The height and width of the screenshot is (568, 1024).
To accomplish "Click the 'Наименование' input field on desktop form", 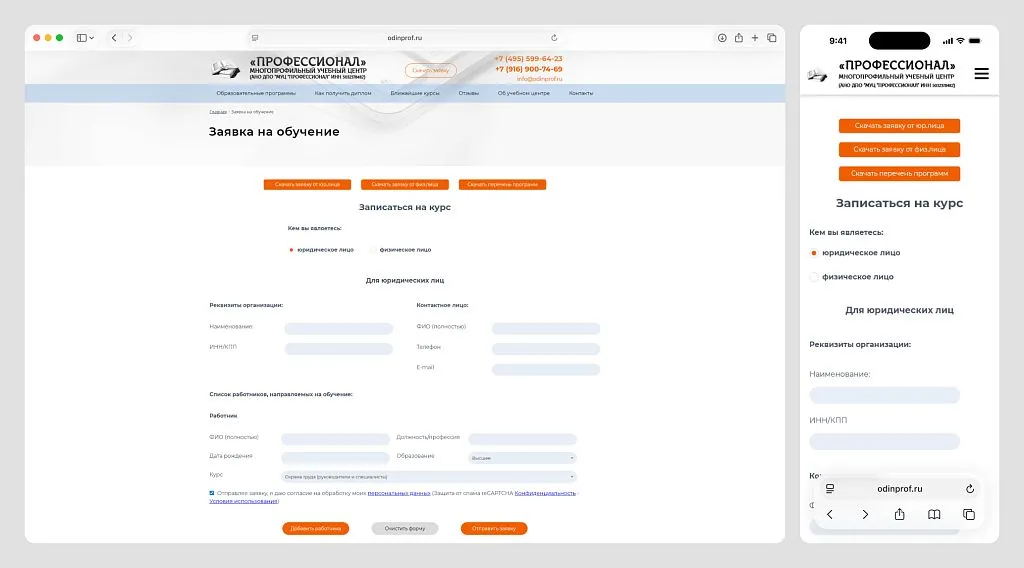I will click(338, 328).
